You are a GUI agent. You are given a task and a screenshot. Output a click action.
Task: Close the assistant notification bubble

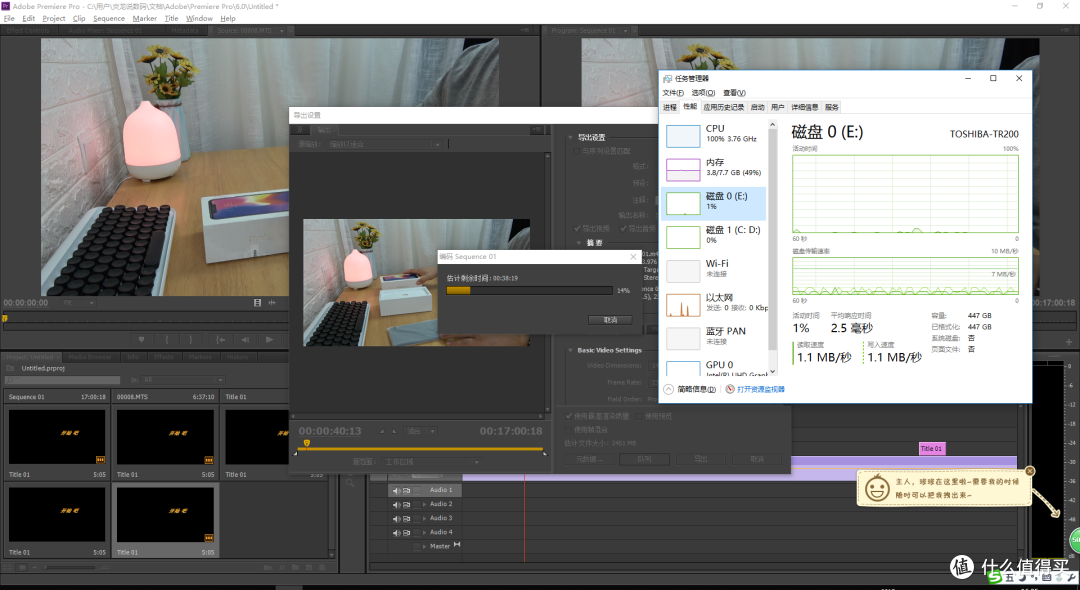[1029, 471]
